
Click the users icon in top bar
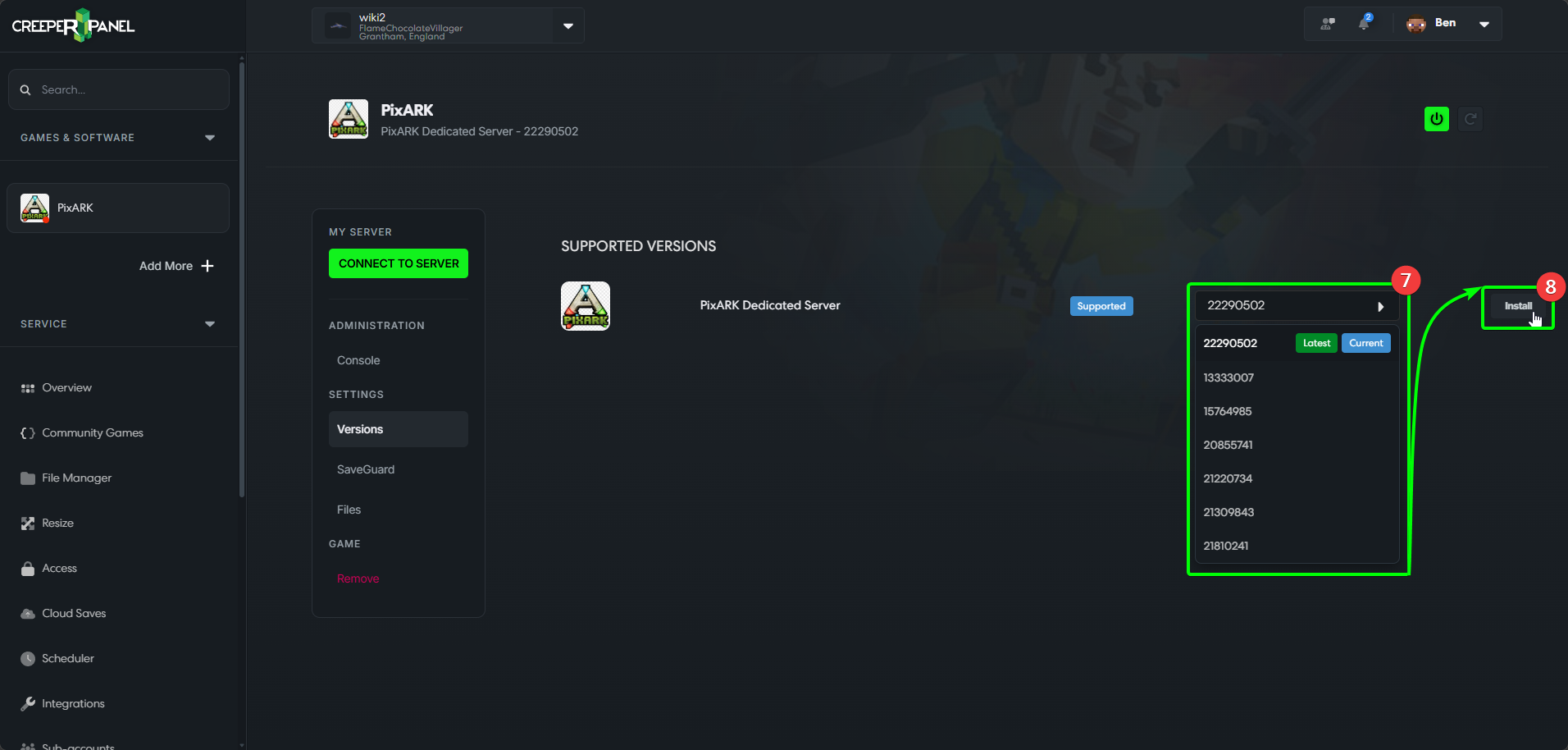(1327, 24)
